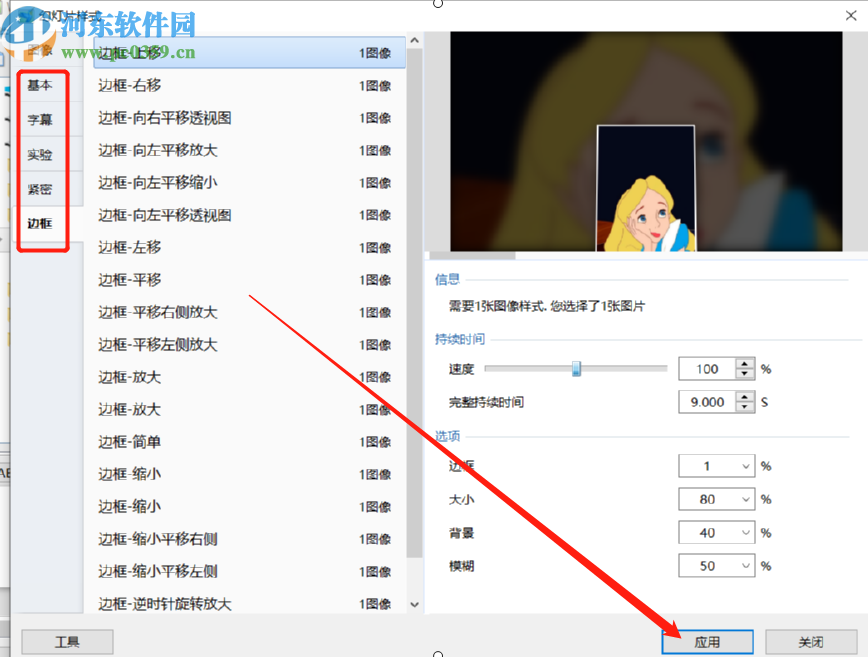Select the 边框-放大 style

pos(200,377)
